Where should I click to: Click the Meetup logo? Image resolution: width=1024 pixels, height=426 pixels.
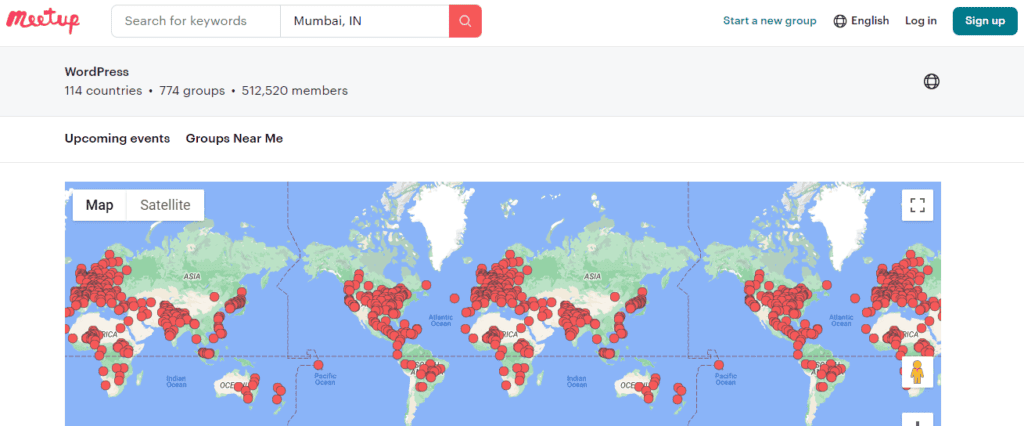pos(44,21)
